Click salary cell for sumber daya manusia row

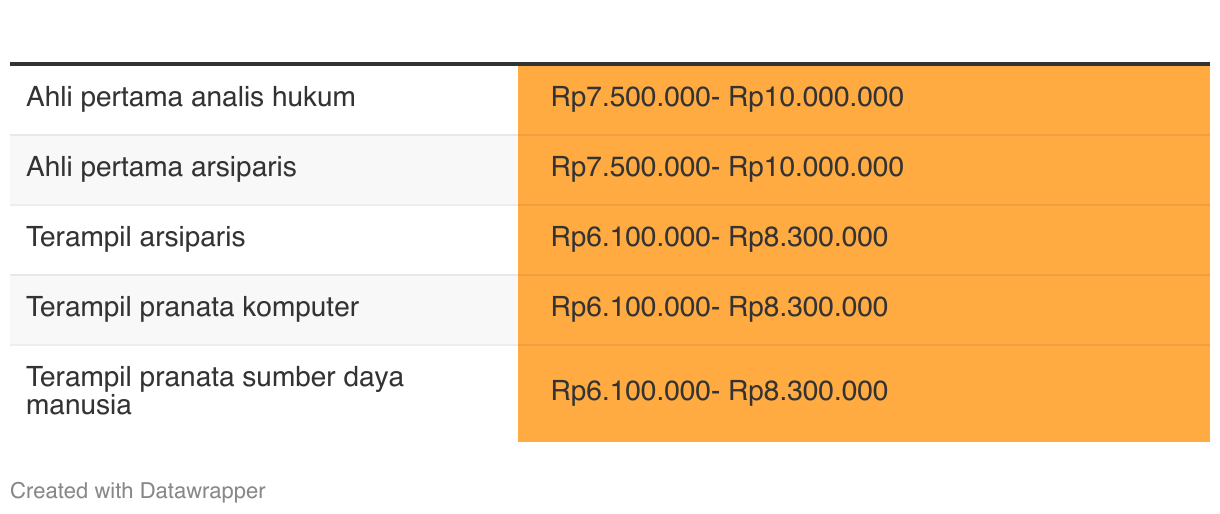(x=864, y=393)
